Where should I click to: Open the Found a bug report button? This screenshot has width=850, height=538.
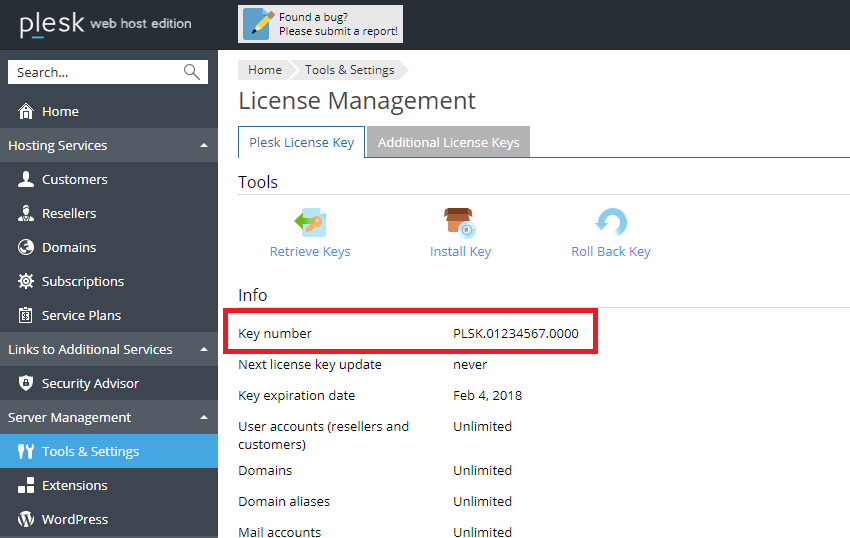point(321,24)
